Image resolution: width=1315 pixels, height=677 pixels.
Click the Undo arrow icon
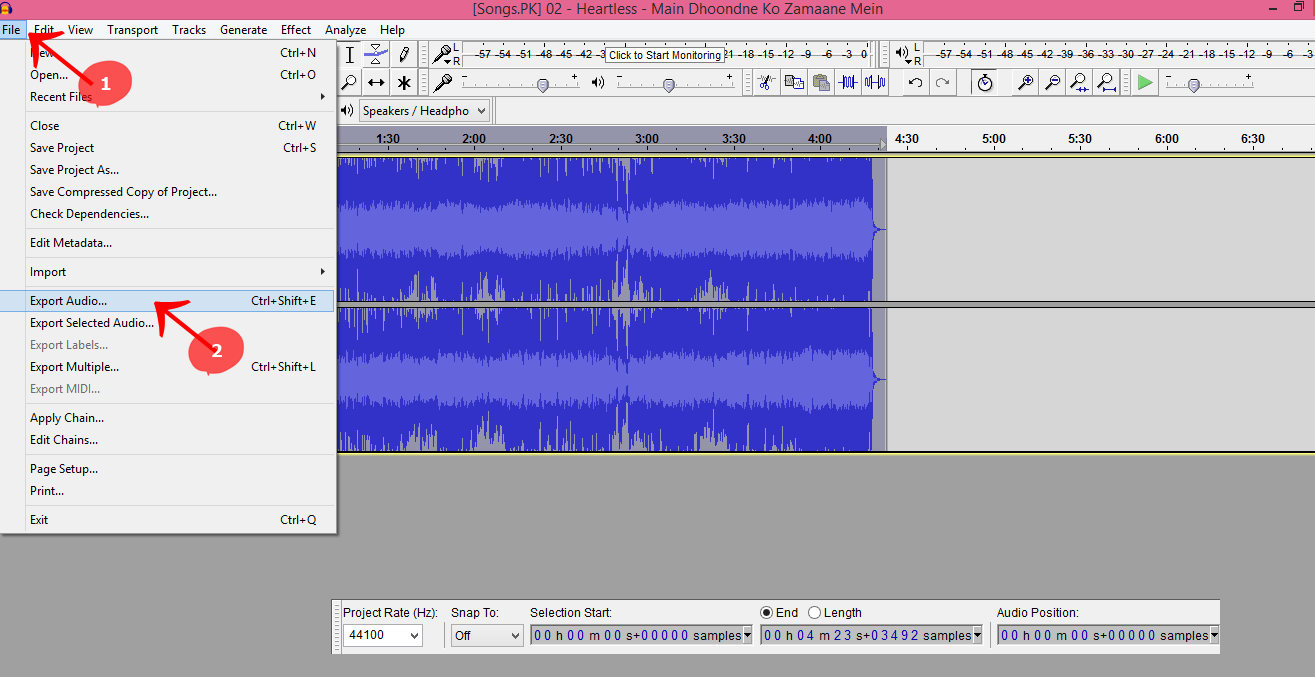click(914, 83)
